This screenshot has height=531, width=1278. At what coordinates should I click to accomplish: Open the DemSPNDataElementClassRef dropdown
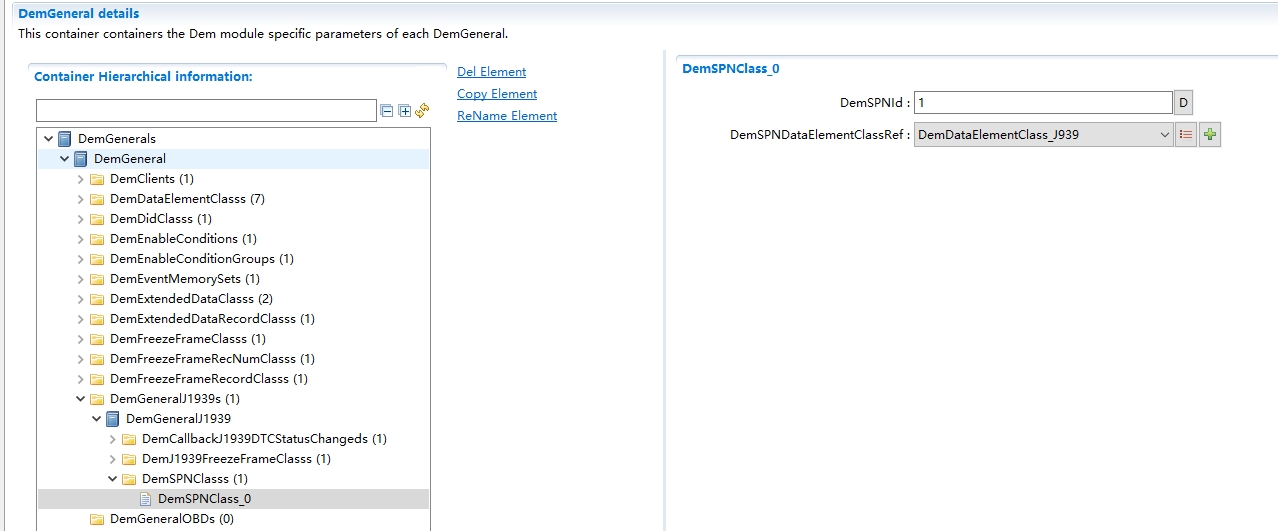tap(1164, 134)
